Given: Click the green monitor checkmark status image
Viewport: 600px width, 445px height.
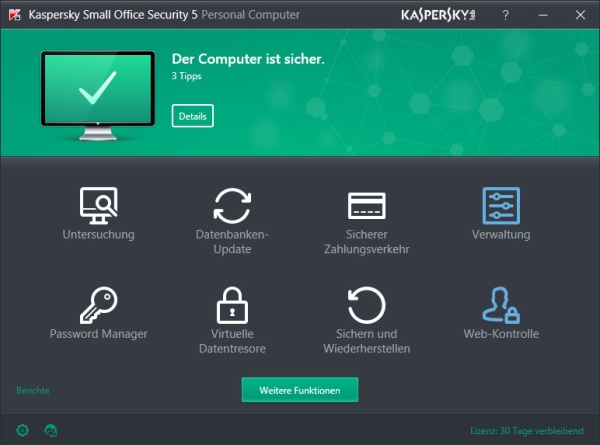Looking at the screenshot, I should pyautogui.click(x=98, y=96).
